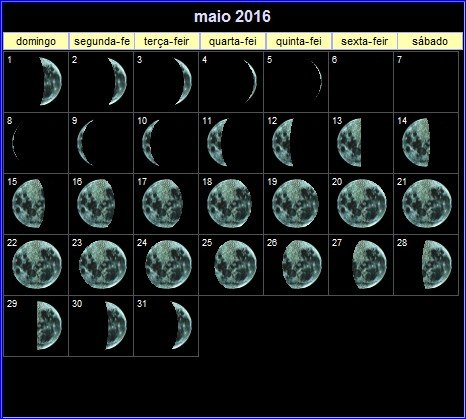Click the crescent moon on day 2
The width and height of the screenshot is (466, 419).
117,81
